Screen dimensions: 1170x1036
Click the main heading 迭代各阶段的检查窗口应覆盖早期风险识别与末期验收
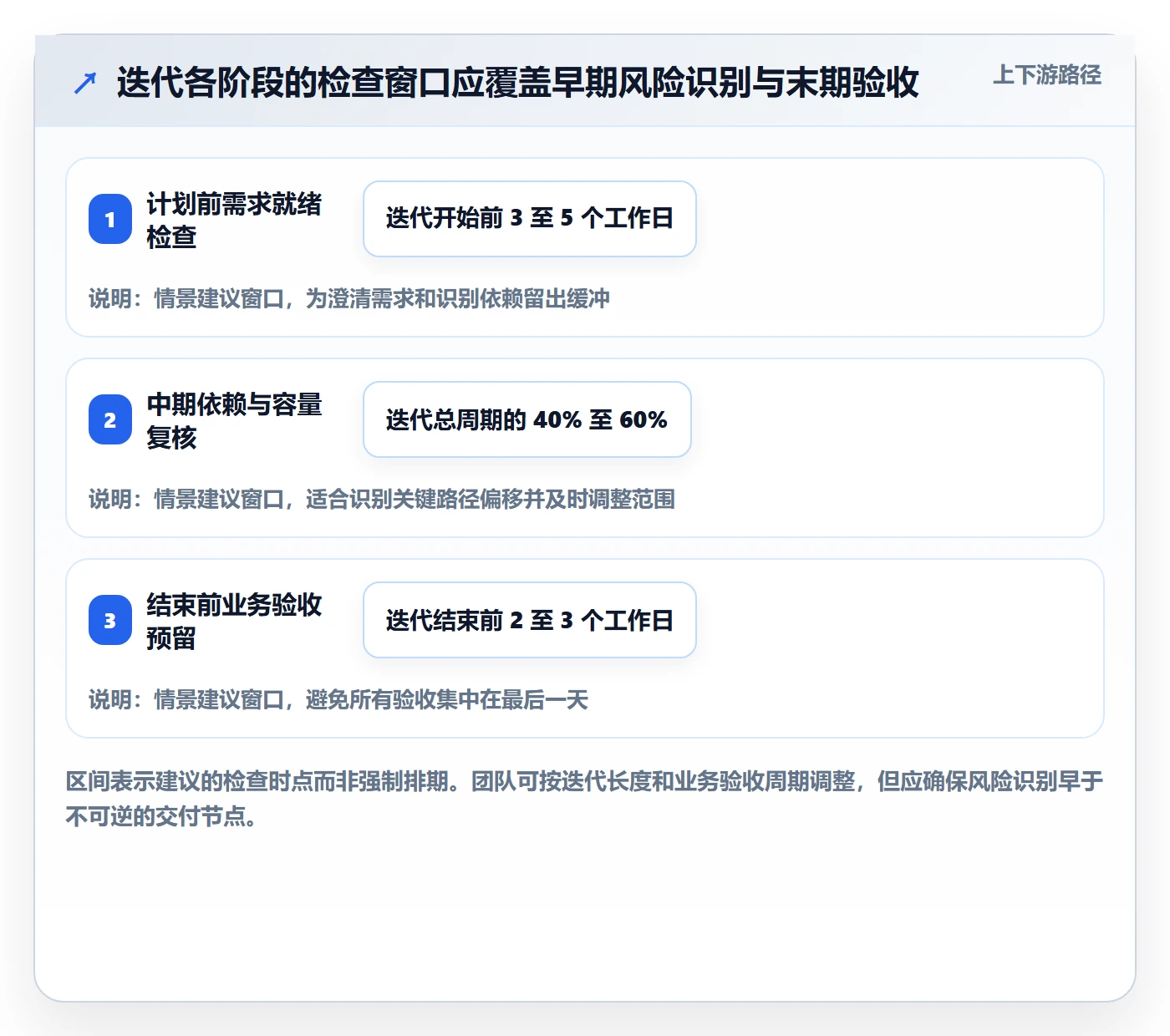point(517,83)
